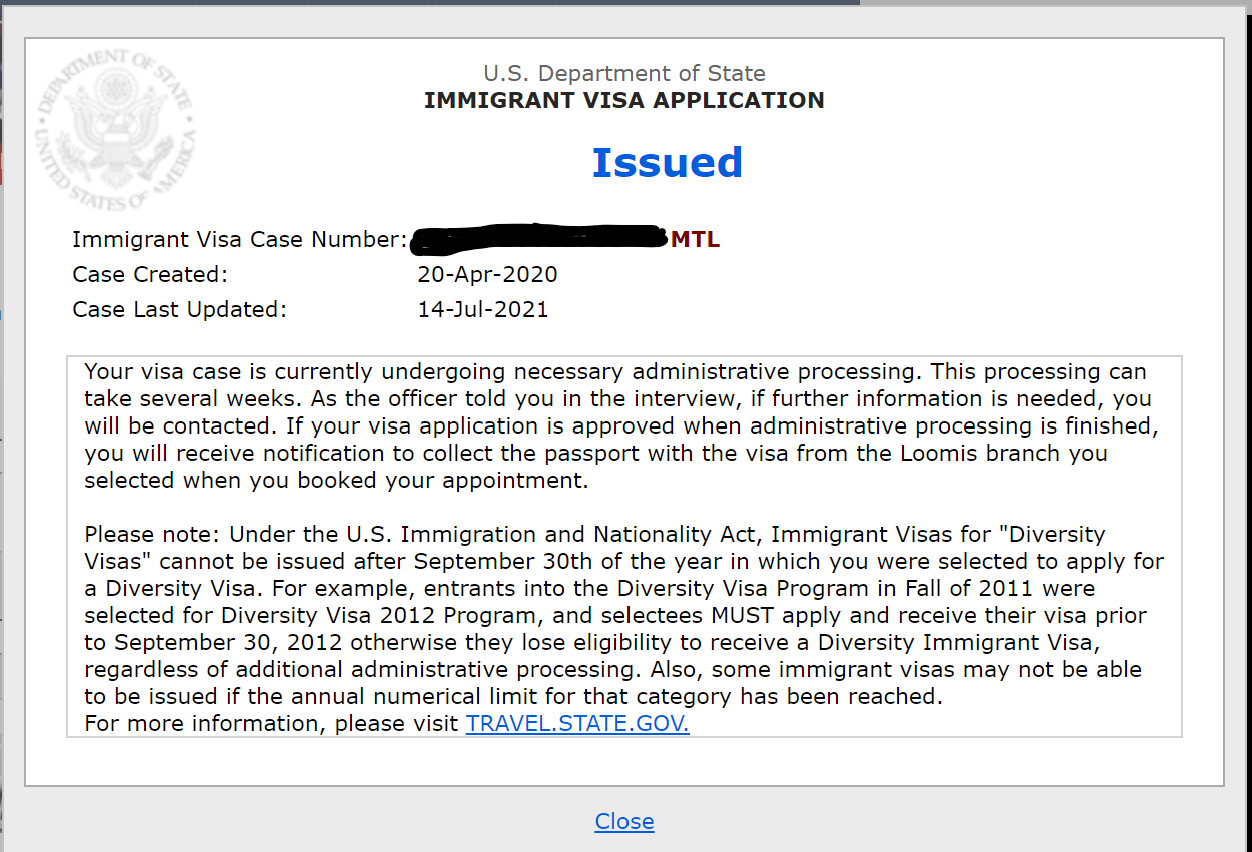Viewport: 1252px width, 852px height.
Task: Click the Case Created date 20-Apr-2020
Action: pos(487,274)
